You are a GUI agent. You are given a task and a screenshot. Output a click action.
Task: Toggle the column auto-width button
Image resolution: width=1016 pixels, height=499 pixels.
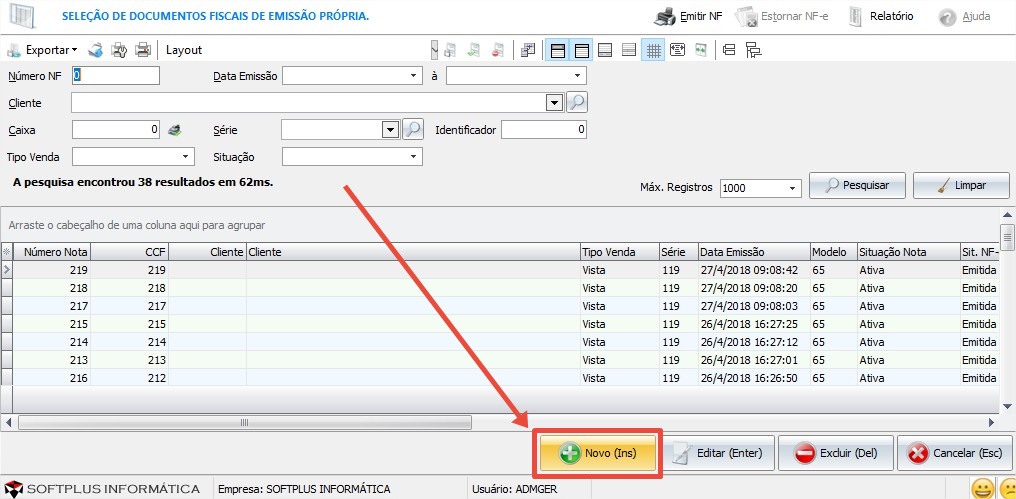pyautogui.click(x=678, y=50)
